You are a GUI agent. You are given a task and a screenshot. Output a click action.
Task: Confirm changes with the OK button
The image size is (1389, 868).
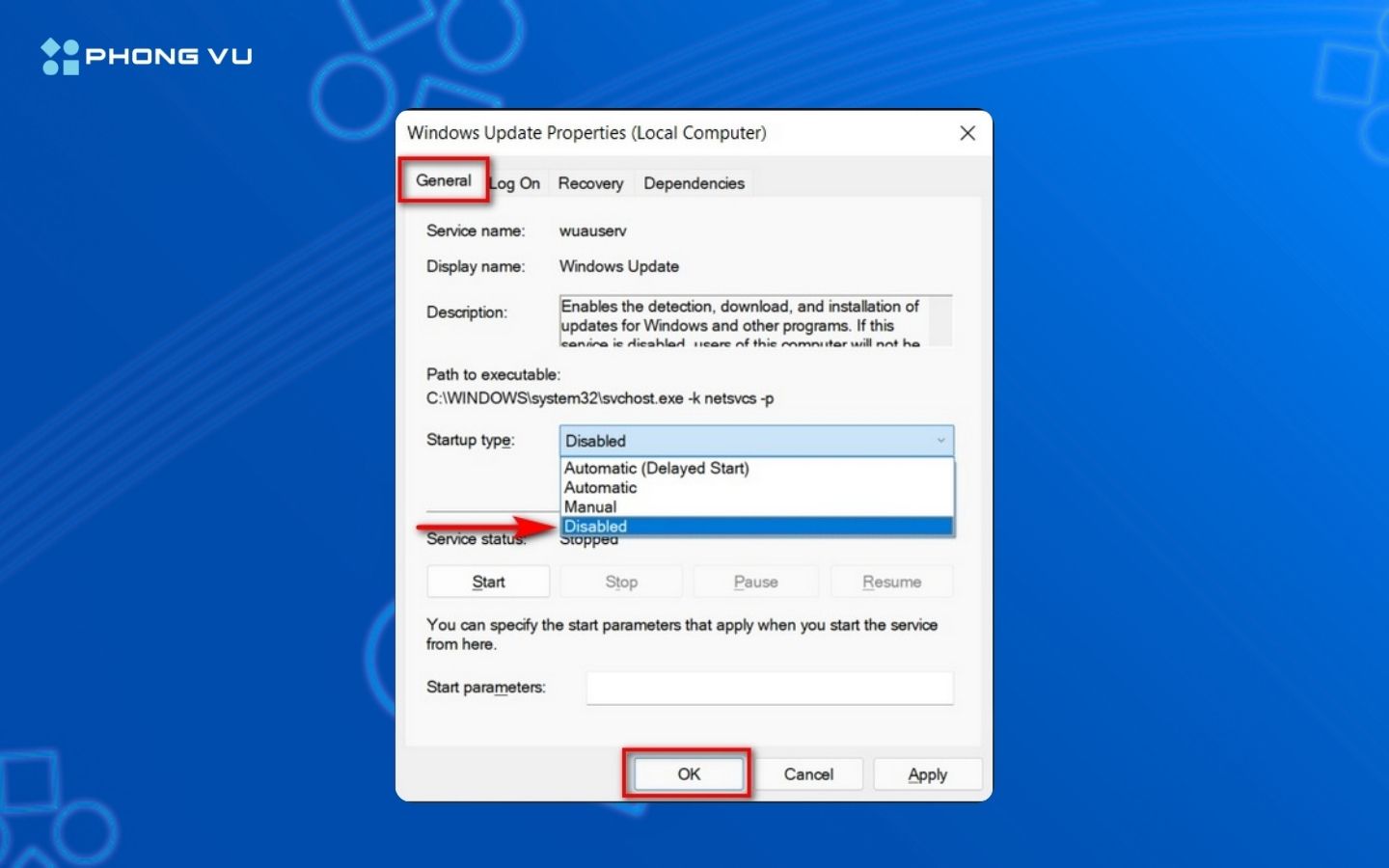pyautogui.click(x=687, y=774)
